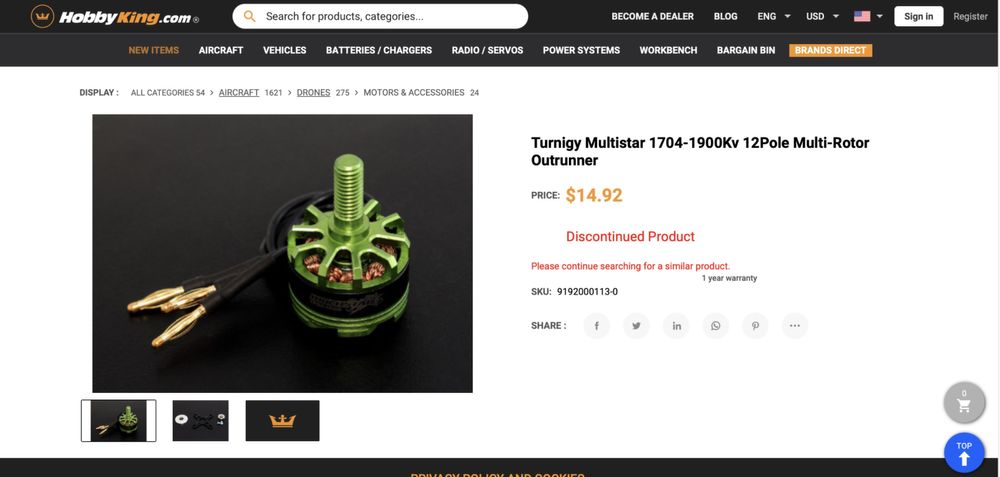
Task: Open the US flag country dropdown
Action: 868,17
